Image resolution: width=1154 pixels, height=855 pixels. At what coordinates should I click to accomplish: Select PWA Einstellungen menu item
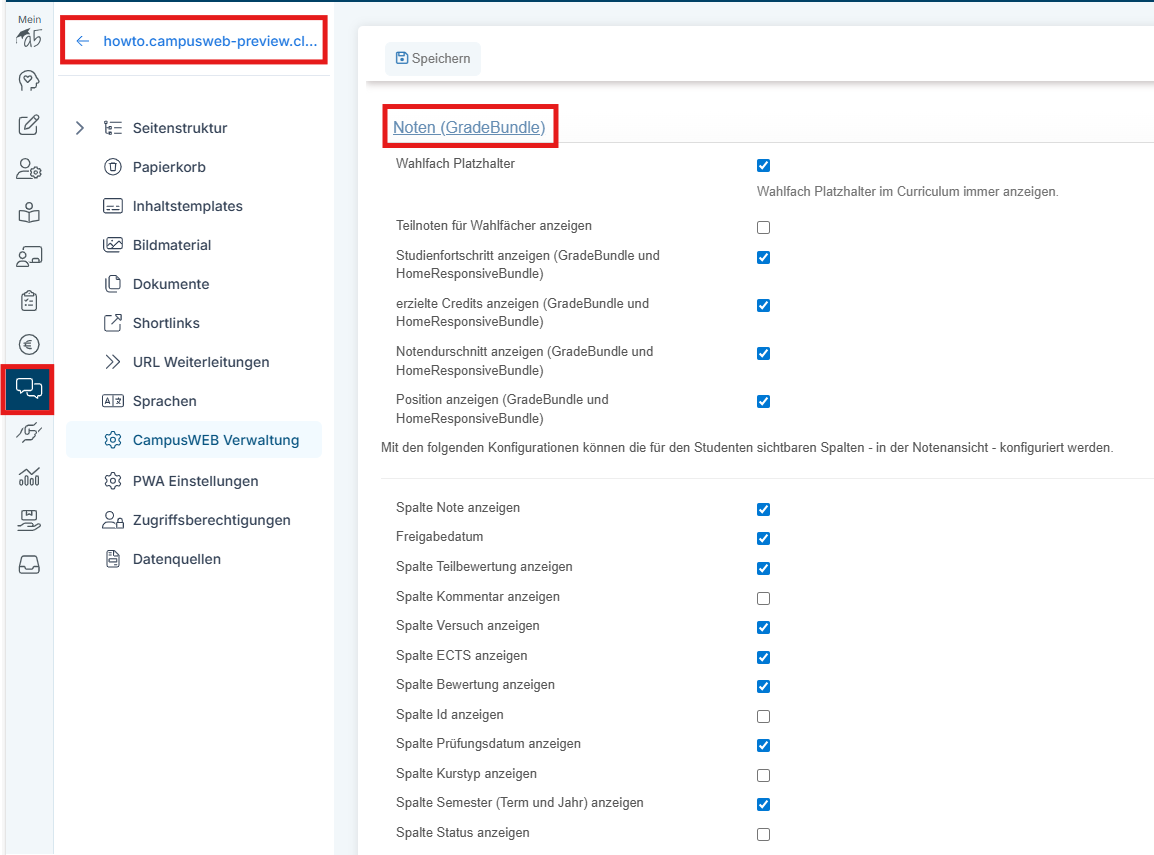point(195,481)
